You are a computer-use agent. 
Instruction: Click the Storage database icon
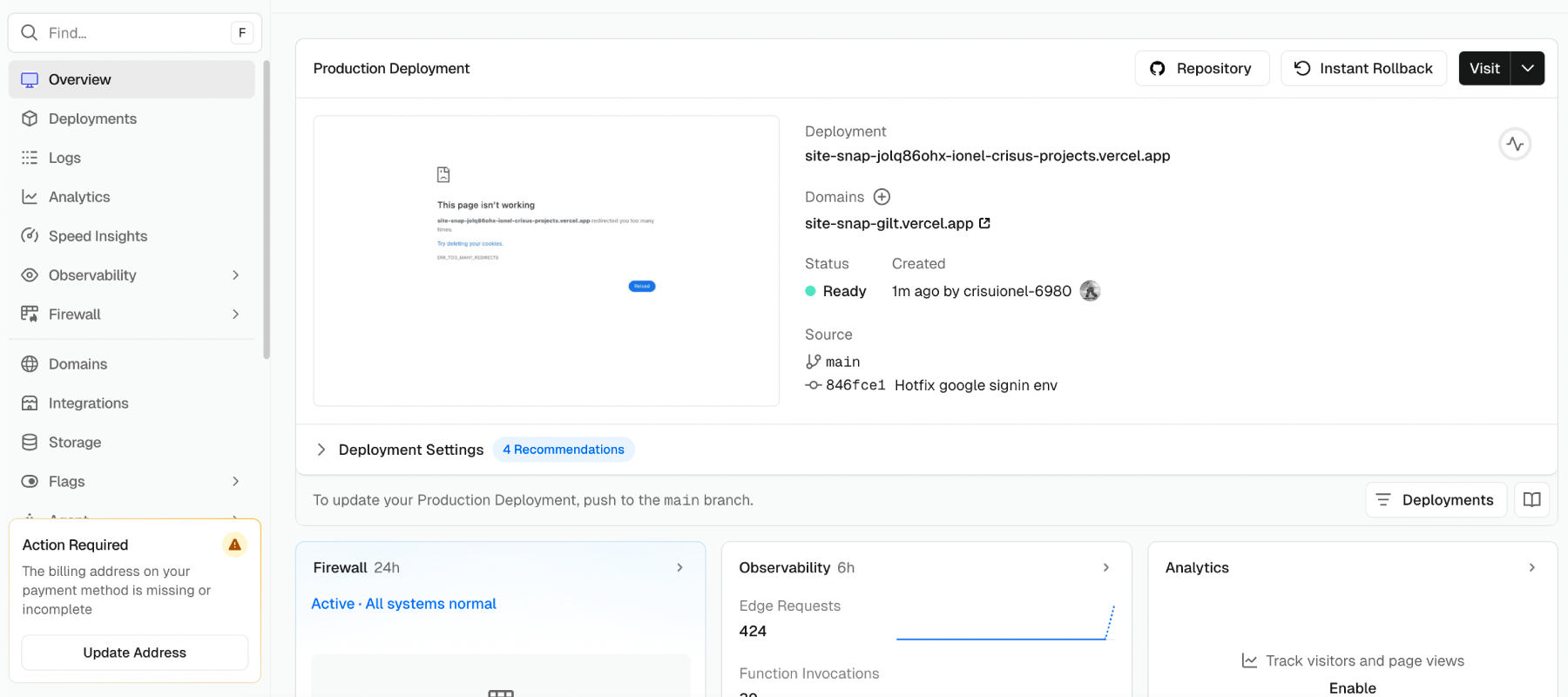tap(30, 443)
